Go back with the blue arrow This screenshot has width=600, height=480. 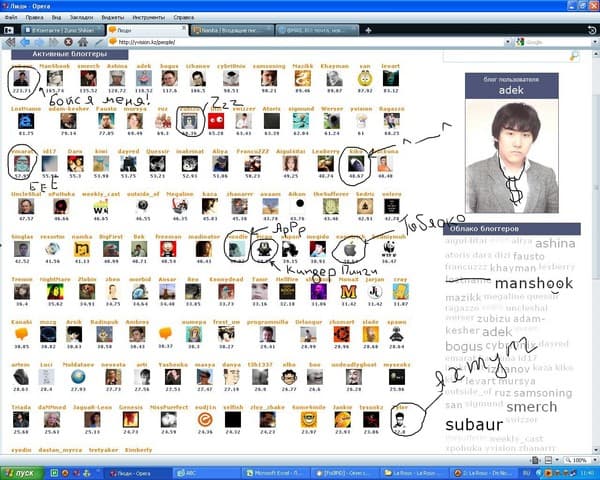coord(25,42)
